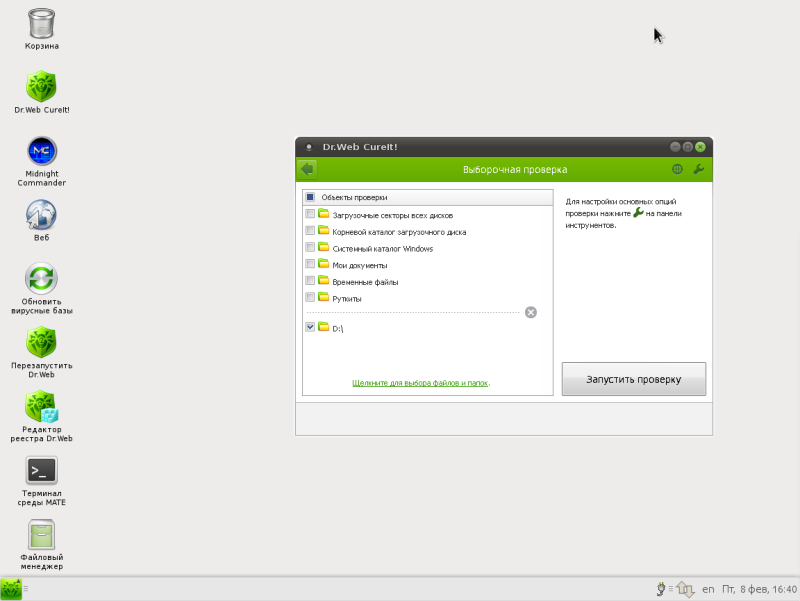Toggle the Объекты проверки master checkbox
This screenshot has height=601, width=800.
[310, 197]
